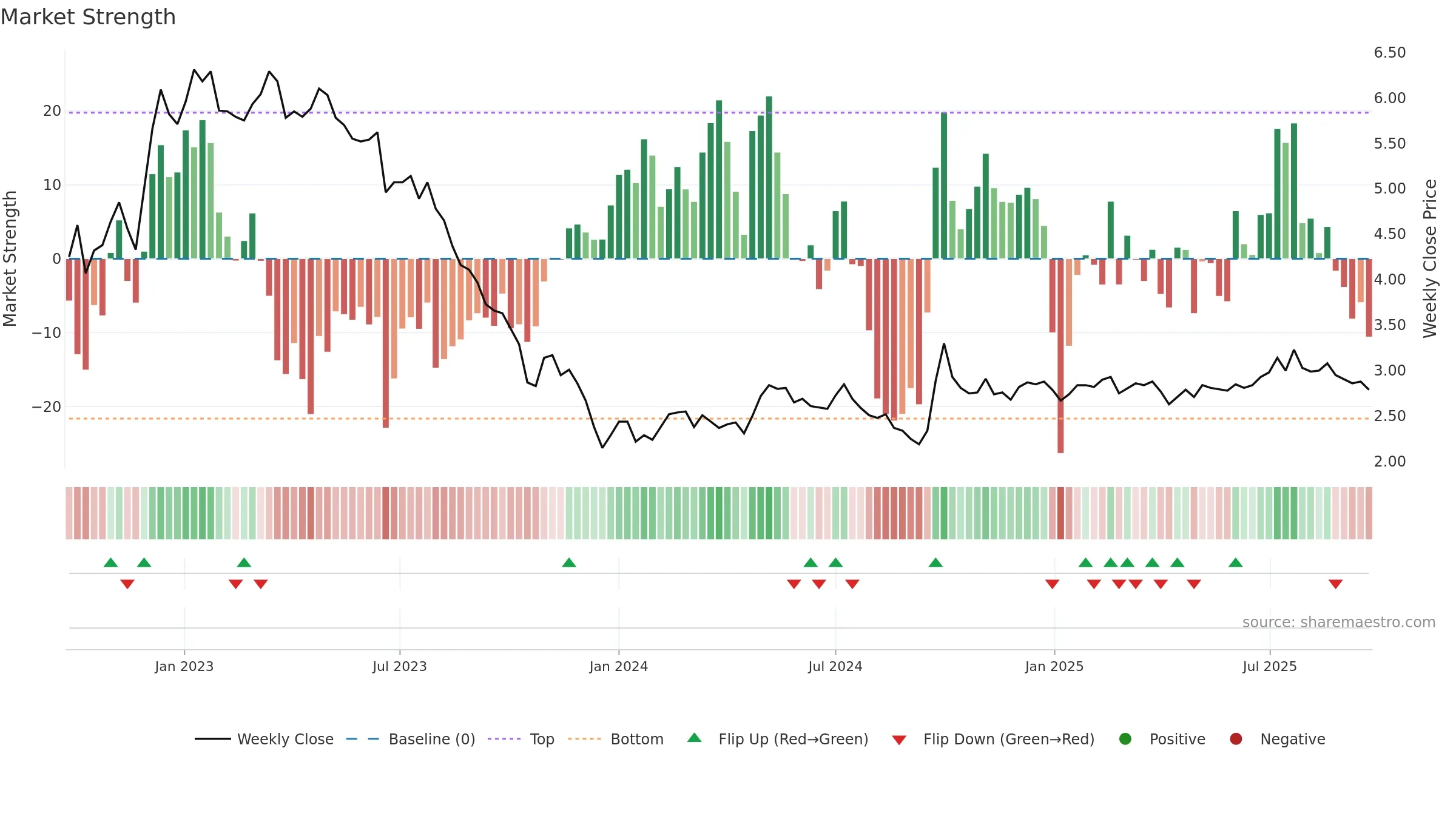
Task: Click the orange dotted Bottom threshold line
Action: (719, 419)
